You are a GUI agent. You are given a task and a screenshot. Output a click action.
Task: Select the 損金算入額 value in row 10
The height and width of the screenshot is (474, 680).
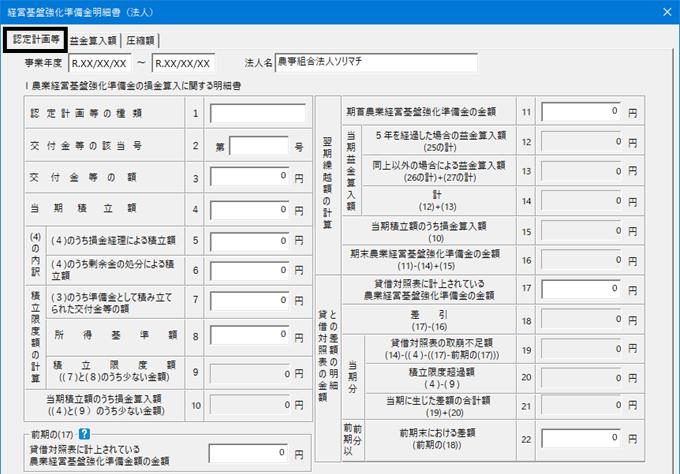251,405
